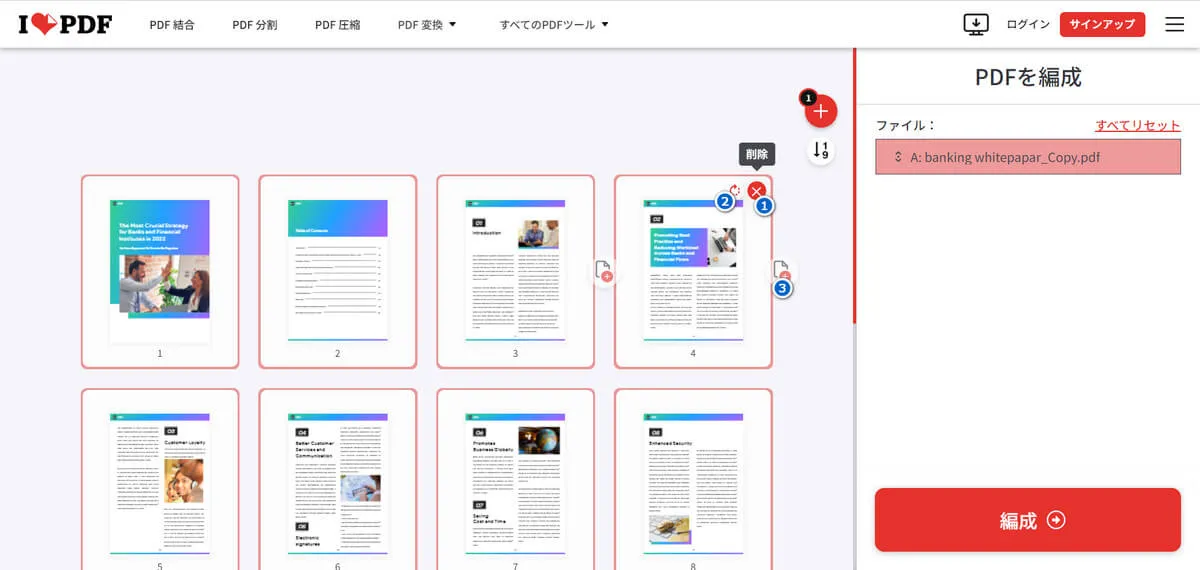The width and height of the screenshot is (1200, 570).
Task: Click the iLovePDF logo
Action: pos(64,24)
